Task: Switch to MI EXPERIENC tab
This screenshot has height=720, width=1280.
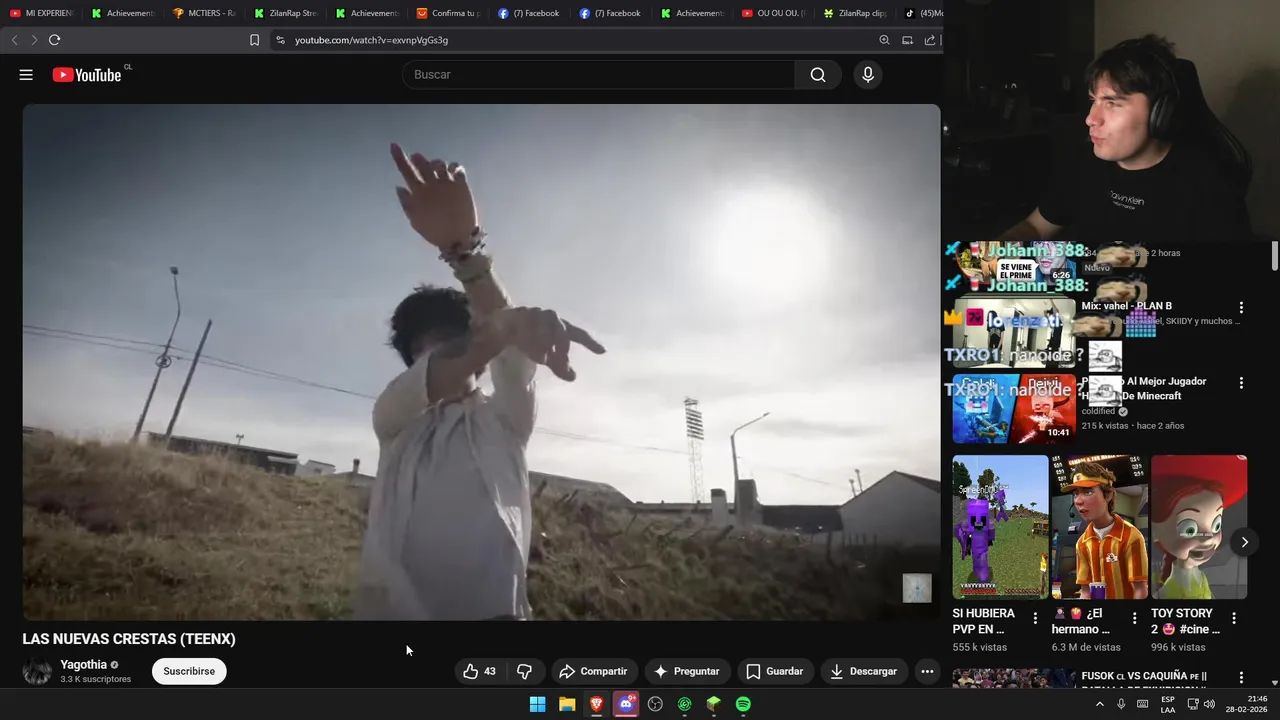Action: pos(41,13)
